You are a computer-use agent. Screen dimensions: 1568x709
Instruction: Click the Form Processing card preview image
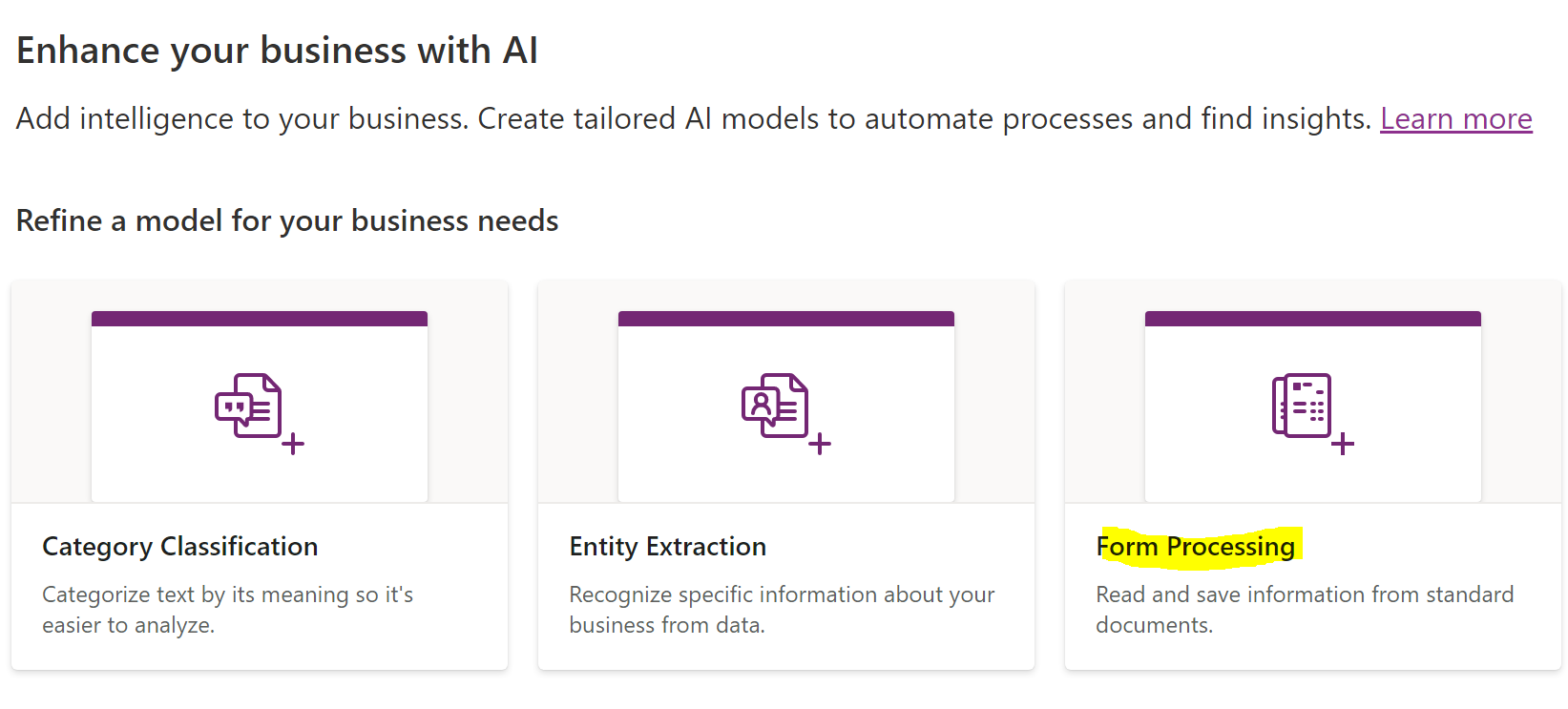(x=1313, y=407)
